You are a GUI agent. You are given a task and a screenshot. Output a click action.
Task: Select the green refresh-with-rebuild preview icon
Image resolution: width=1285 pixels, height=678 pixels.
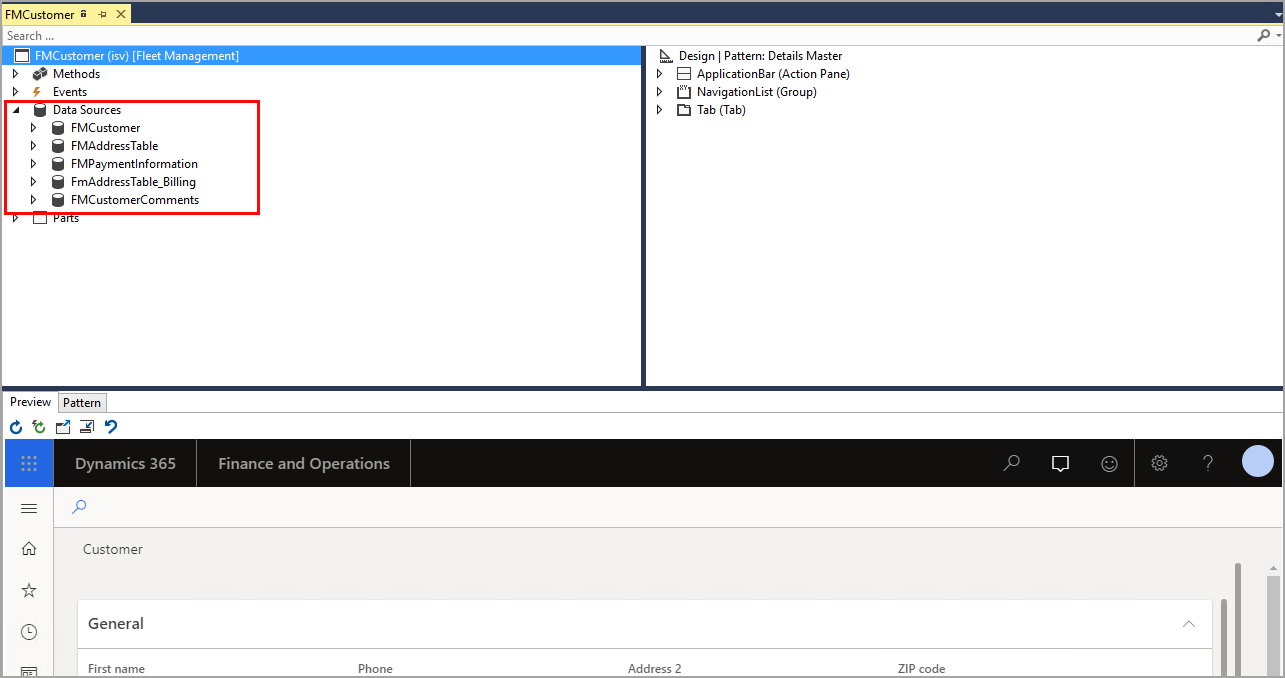[x=39, y=426]
